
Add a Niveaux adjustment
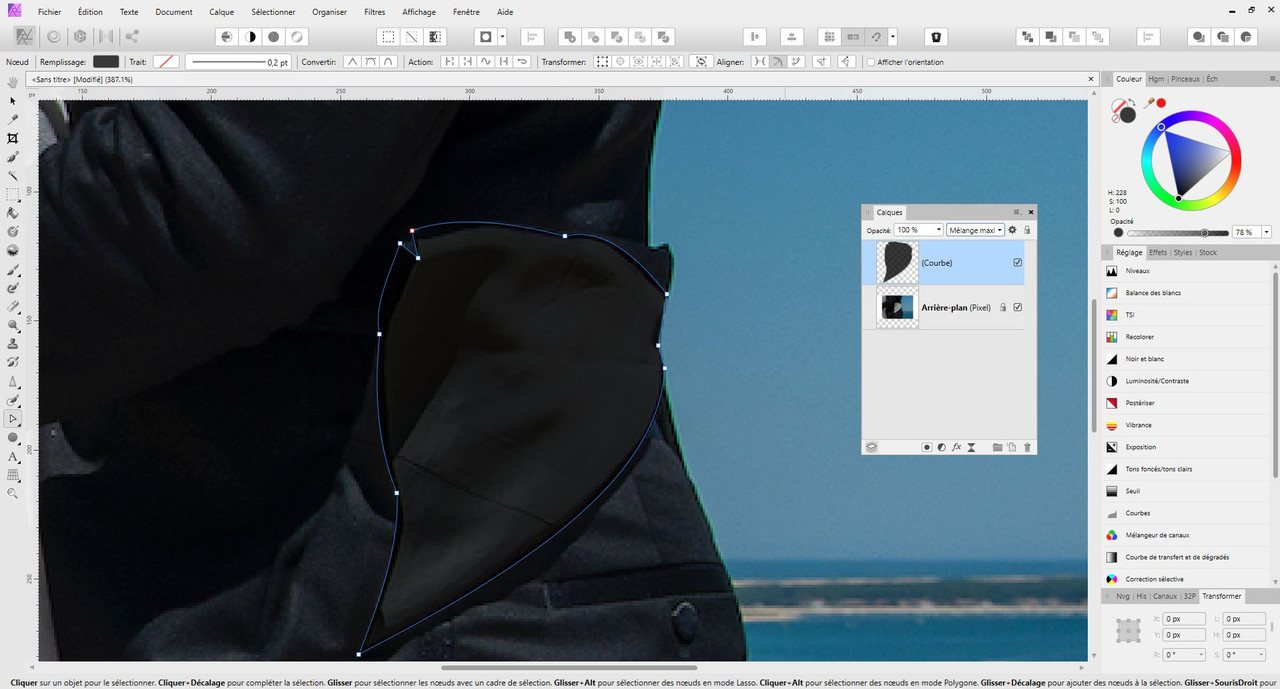coord(1137,271)
